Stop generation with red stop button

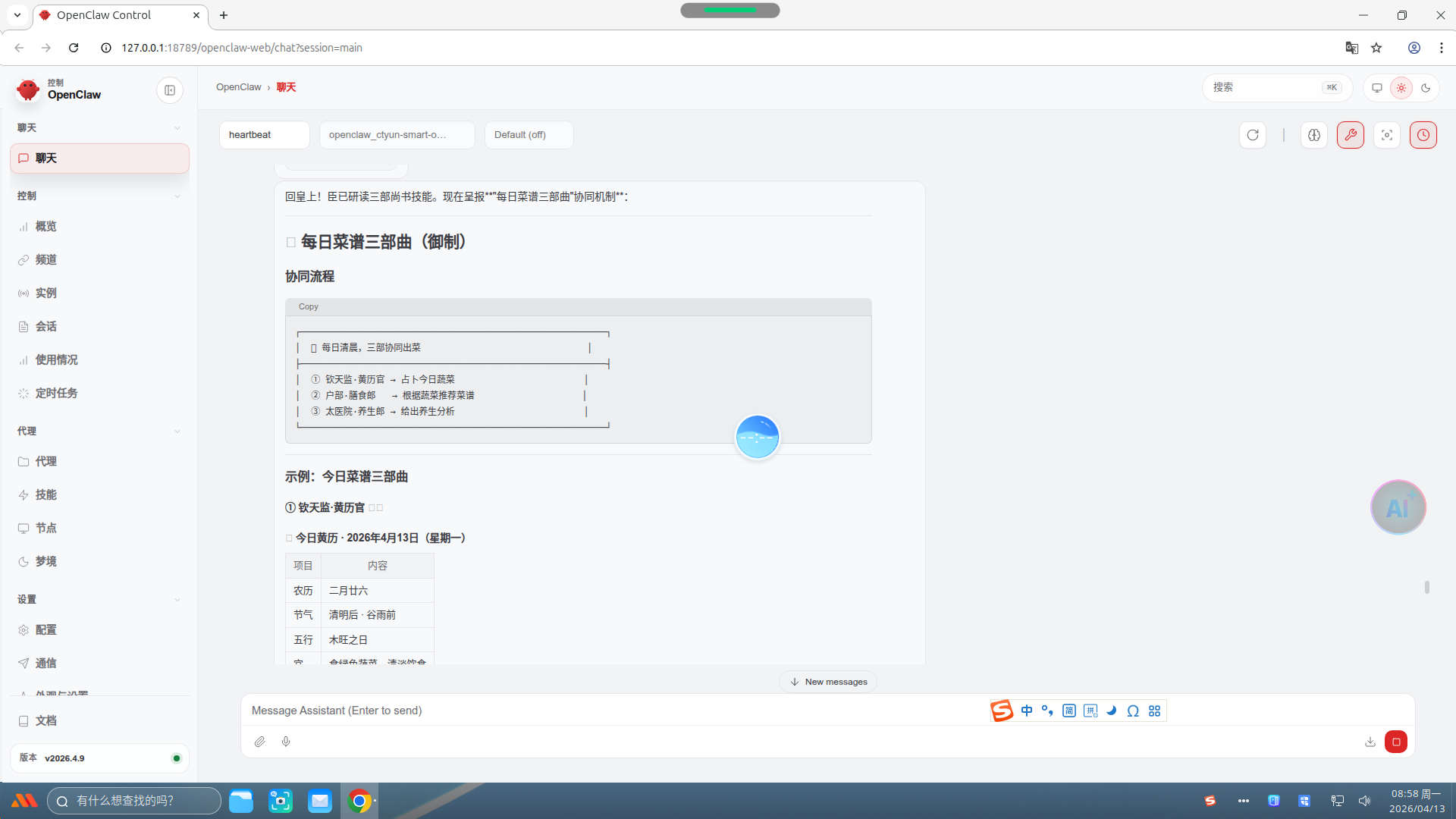click(1396, 742)
